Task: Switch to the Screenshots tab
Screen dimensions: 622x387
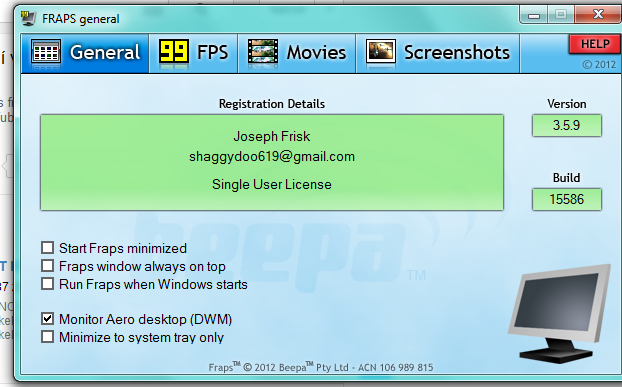Action: tap(438, 53)
